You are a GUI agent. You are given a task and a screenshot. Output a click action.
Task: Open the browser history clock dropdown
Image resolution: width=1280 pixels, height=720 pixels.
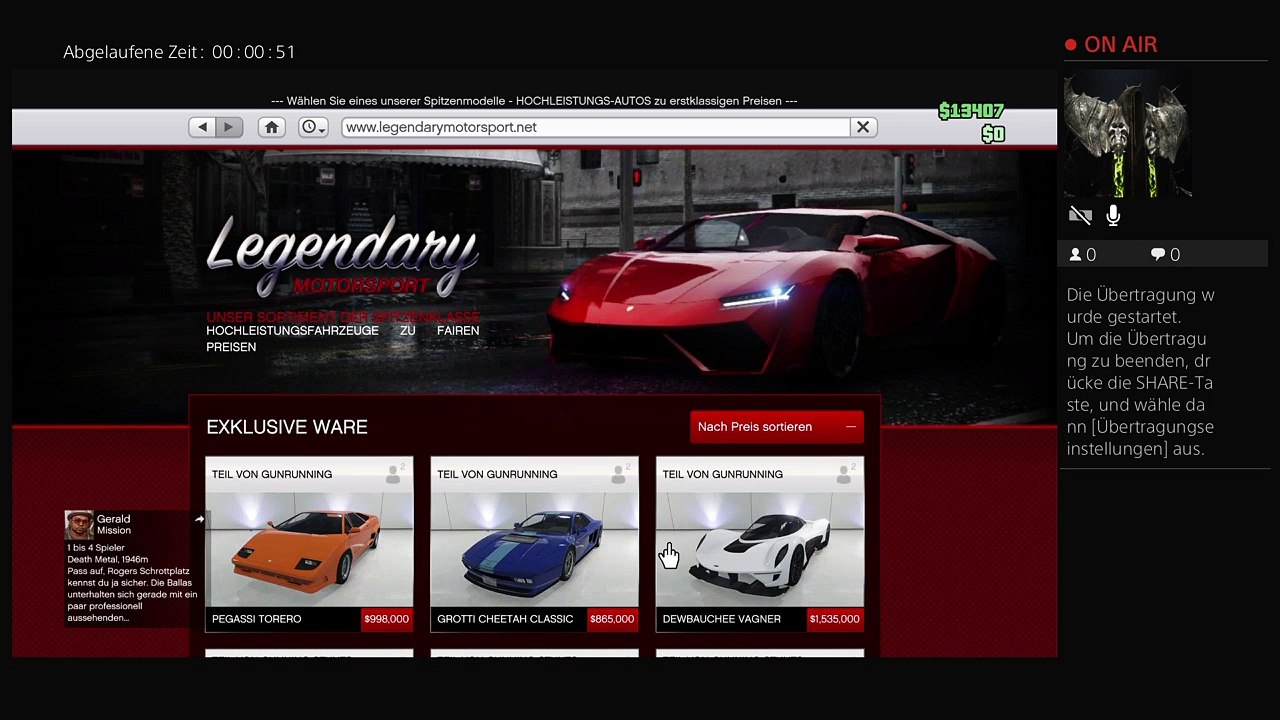(x=313, y=127)
